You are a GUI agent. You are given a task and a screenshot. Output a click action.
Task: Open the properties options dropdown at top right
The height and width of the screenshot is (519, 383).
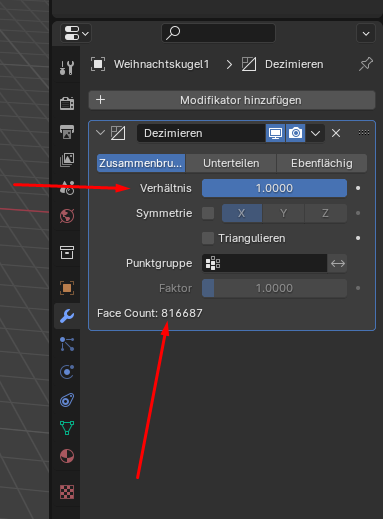point(366,33)
